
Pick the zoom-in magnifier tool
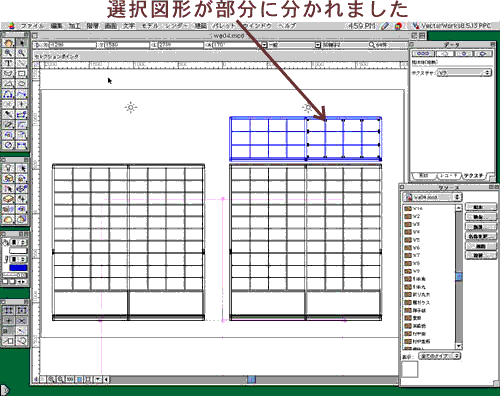click(x=8, y=53)
